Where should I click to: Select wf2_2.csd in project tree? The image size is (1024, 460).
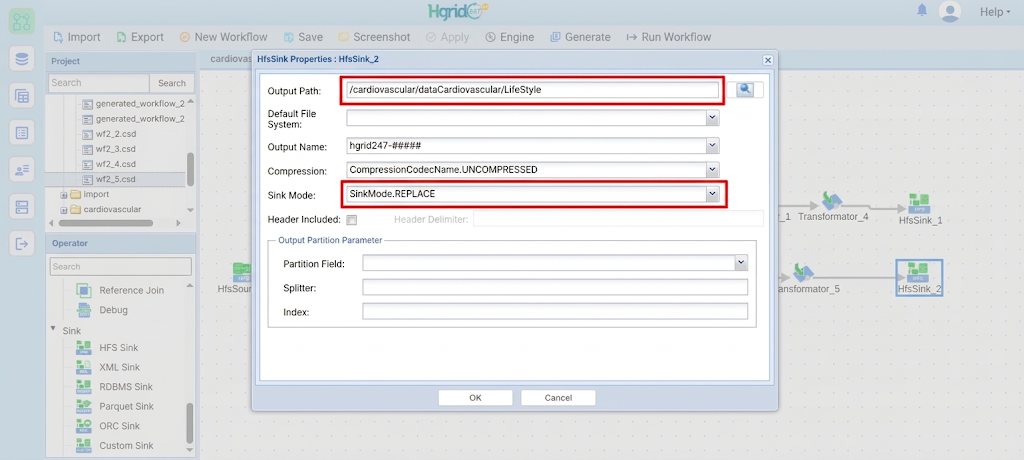tap(116, 134)
